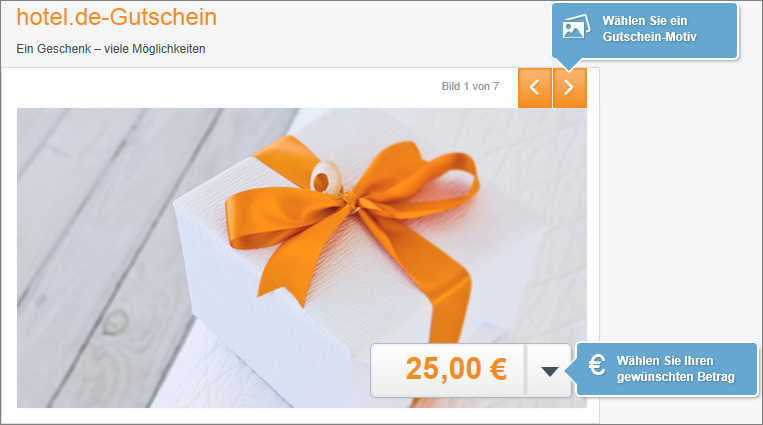Show the next voucher image

(x=570, y=88)
